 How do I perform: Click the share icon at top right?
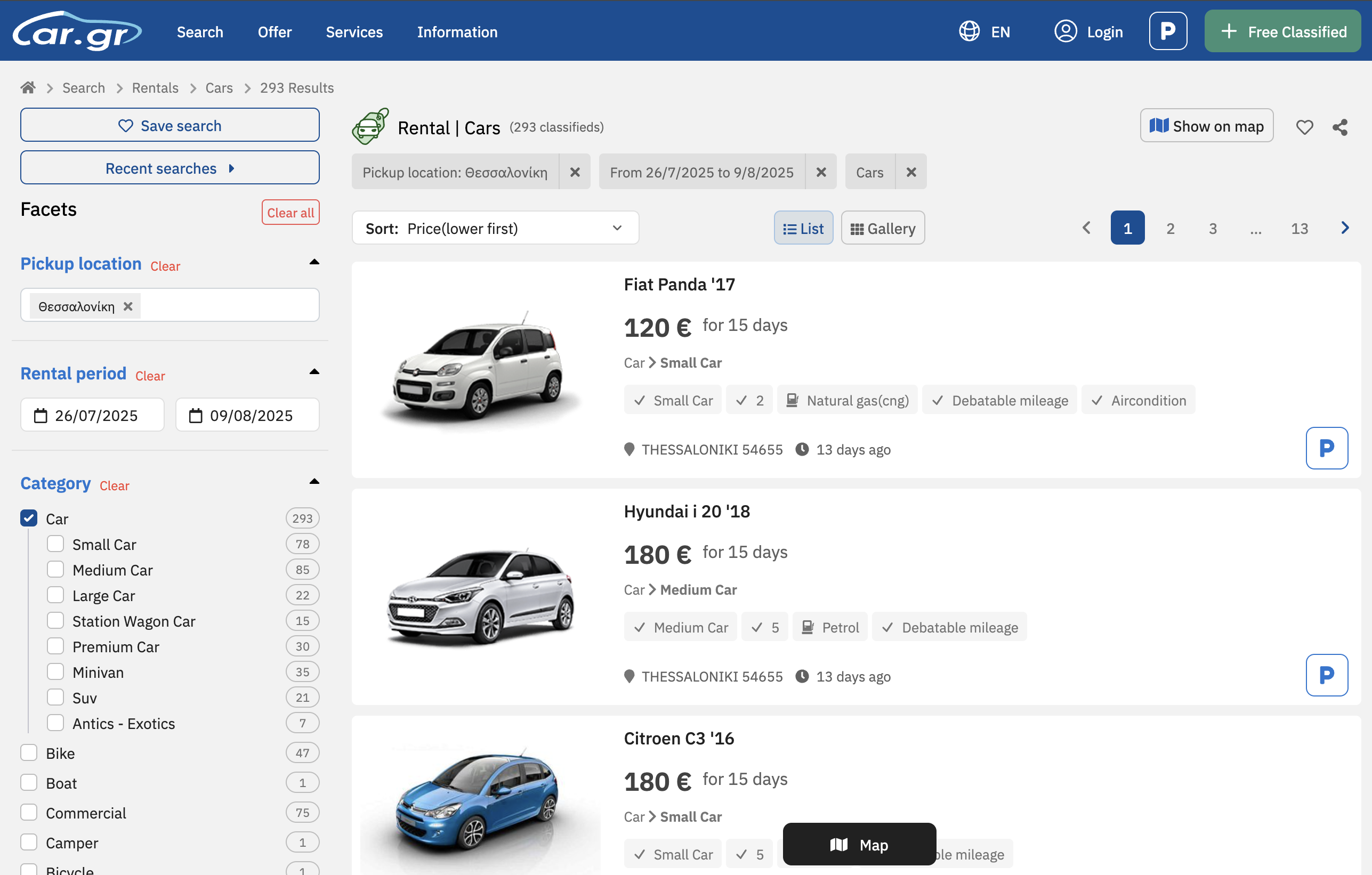(x=1339, y=126)
